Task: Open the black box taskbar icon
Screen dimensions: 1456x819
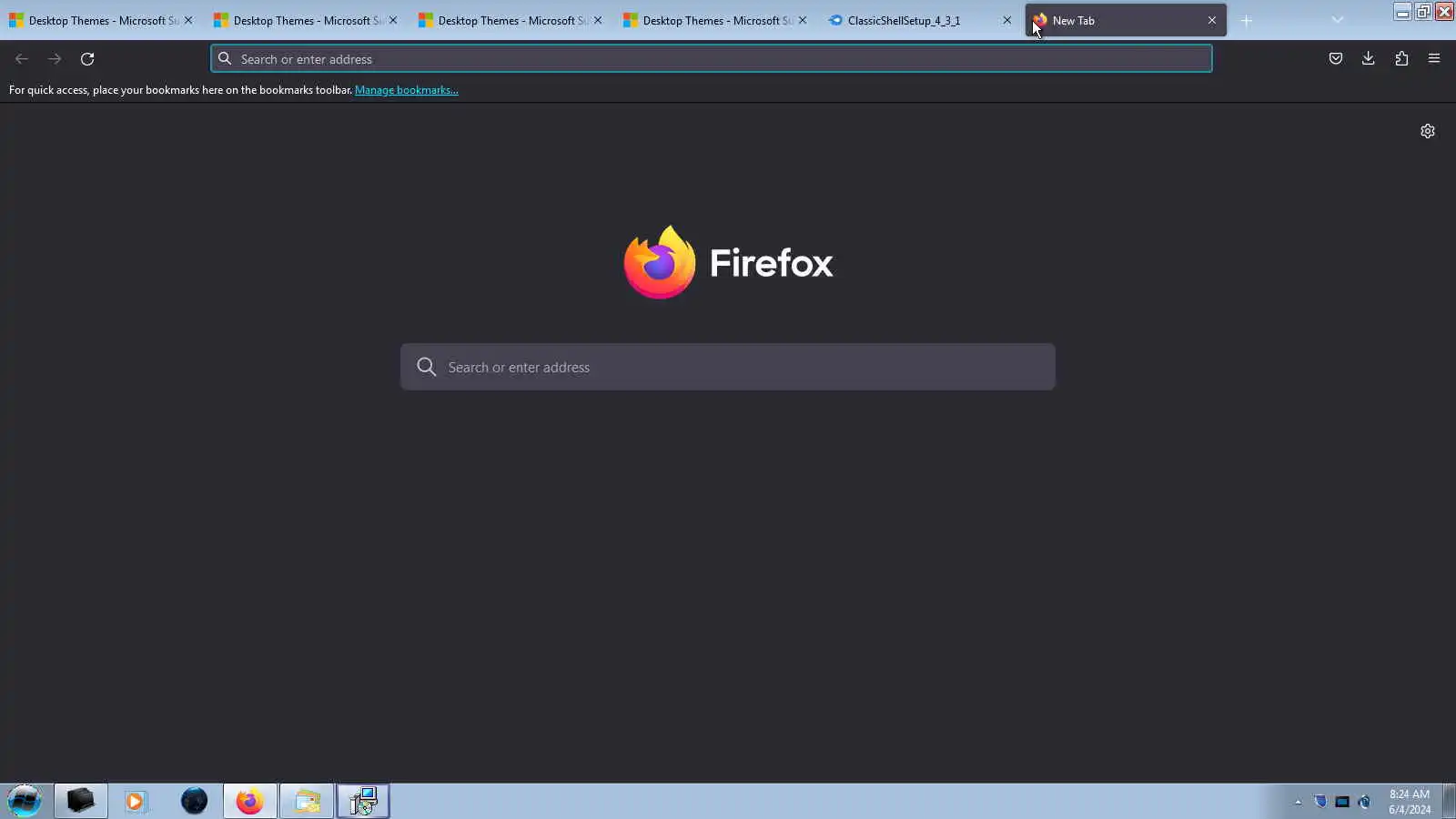Action: tap(81, 801)
